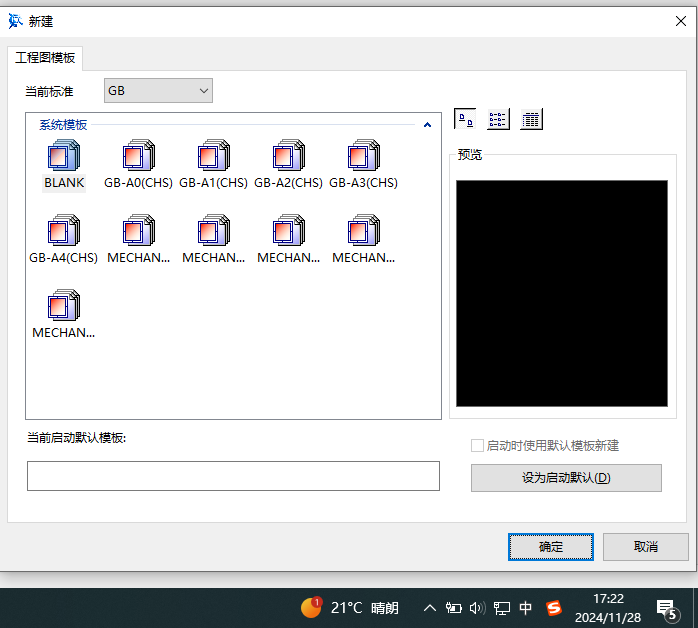Enable 启动时使用默认模板新建 checkbox
Image resolution: width=698 pixels, height=628 pixels.
click(x=477, y=446)
